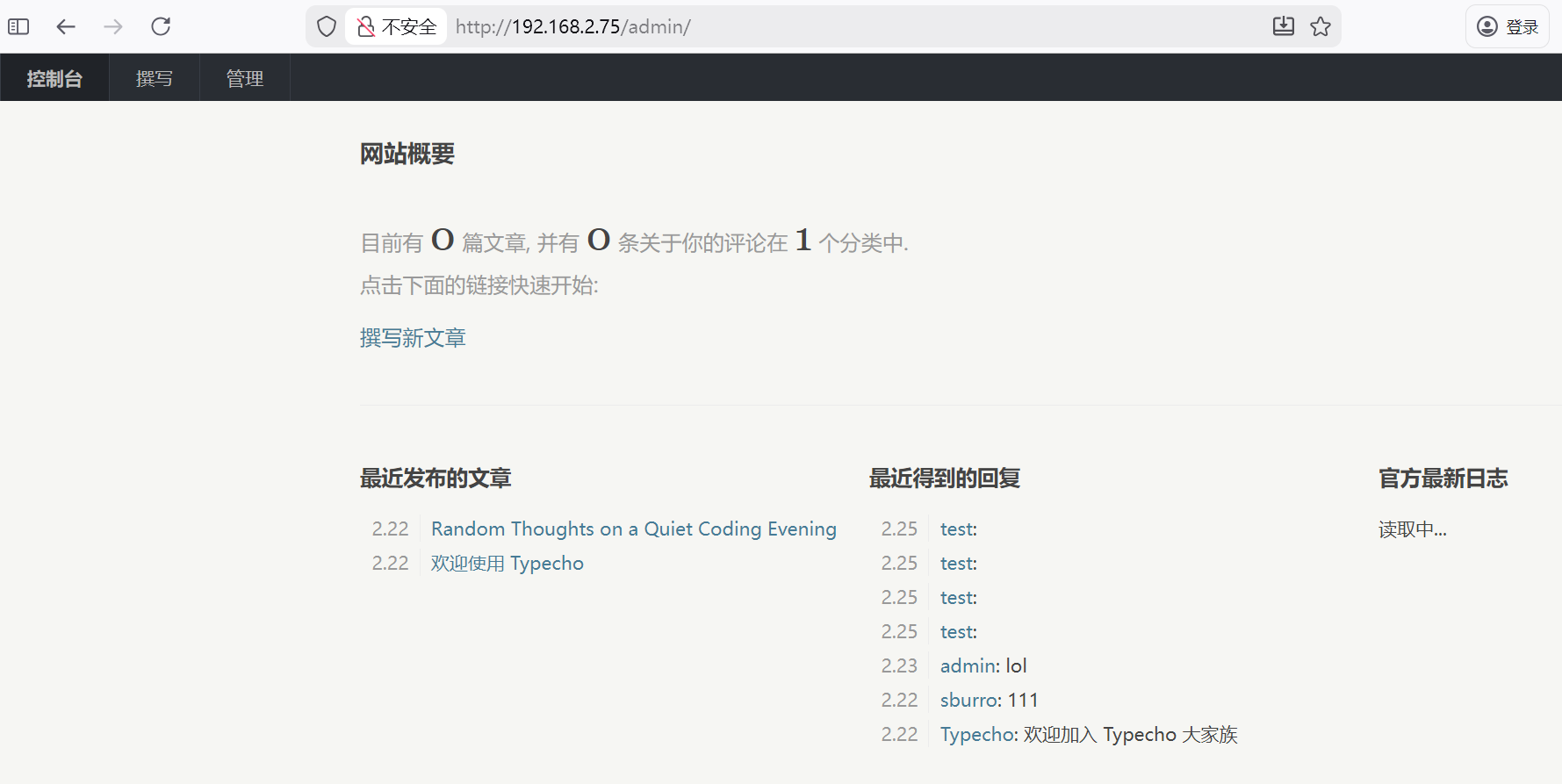Expand the 撰写 menu in navigation bar

coord(154,78)
